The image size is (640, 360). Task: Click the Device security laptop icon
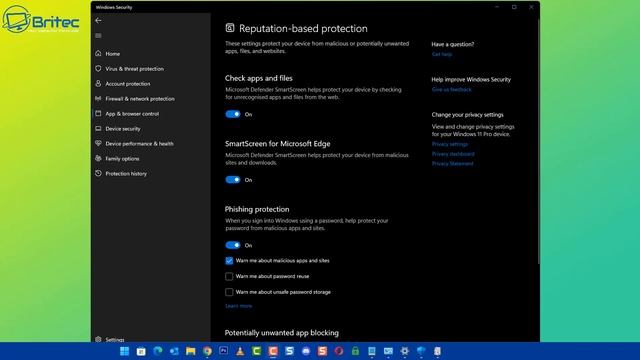(x=98, y=128)
